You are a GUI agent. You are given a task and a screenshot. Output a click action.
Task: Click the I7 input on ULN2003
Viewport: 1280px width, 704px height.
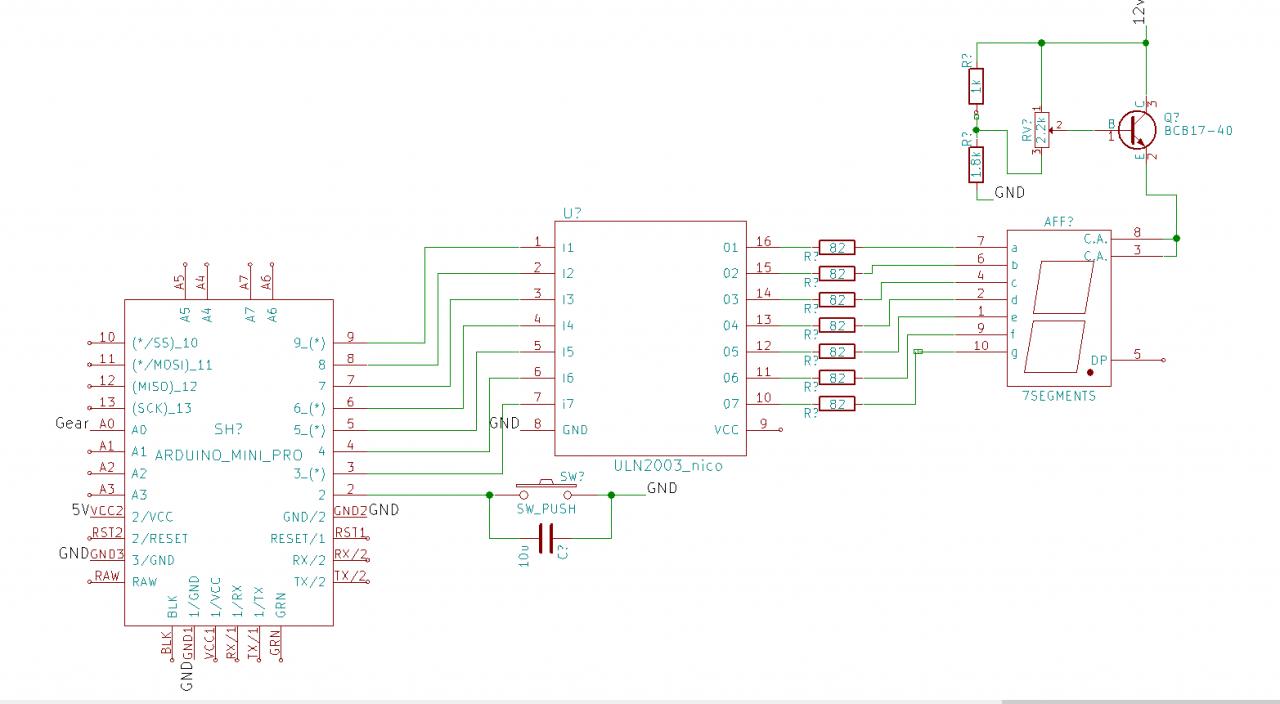(x=568, y=404)
